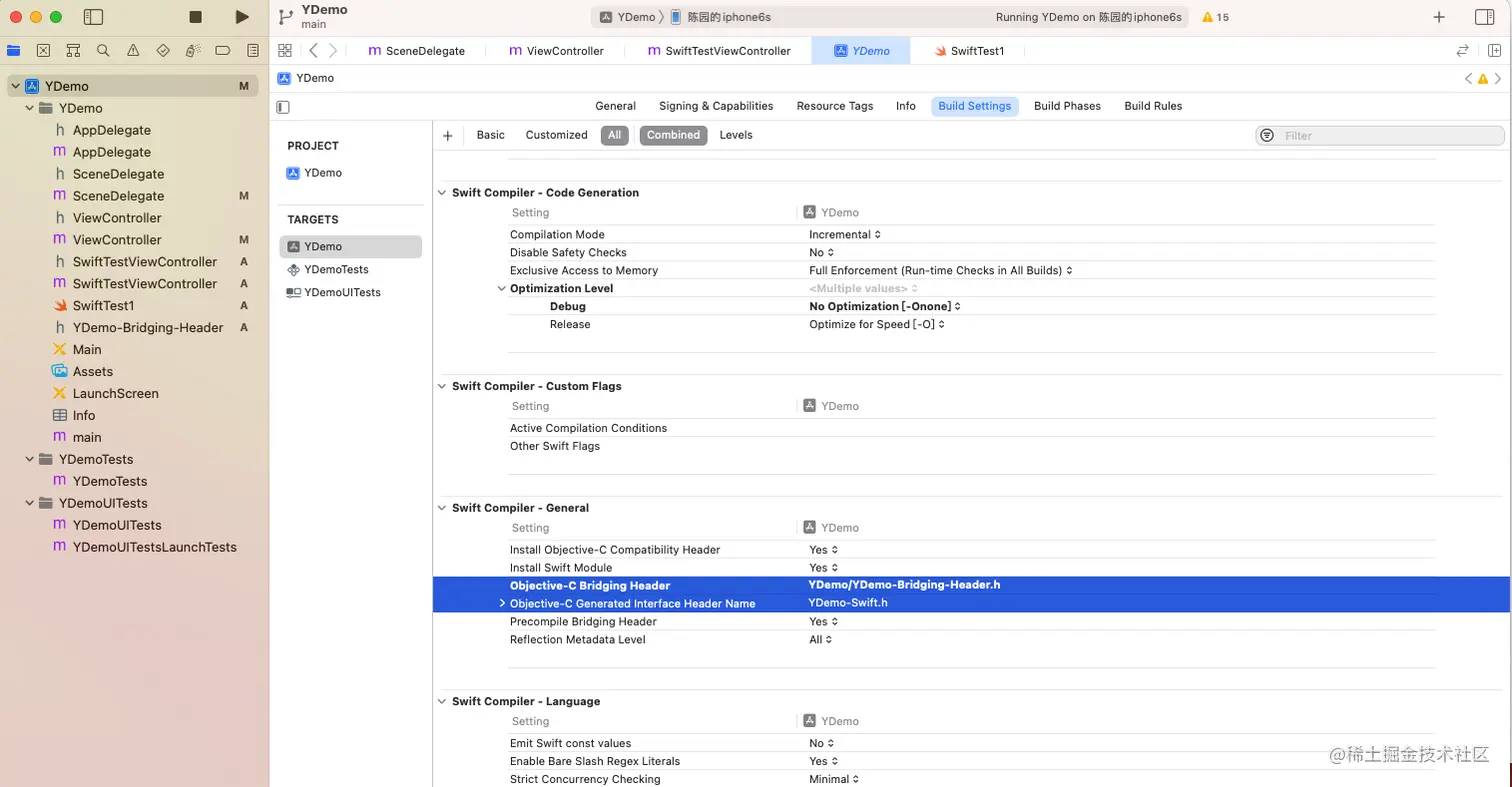
Task: Select YDemo-Bridging-Header file in navigator
Action: tap(148, 328)
